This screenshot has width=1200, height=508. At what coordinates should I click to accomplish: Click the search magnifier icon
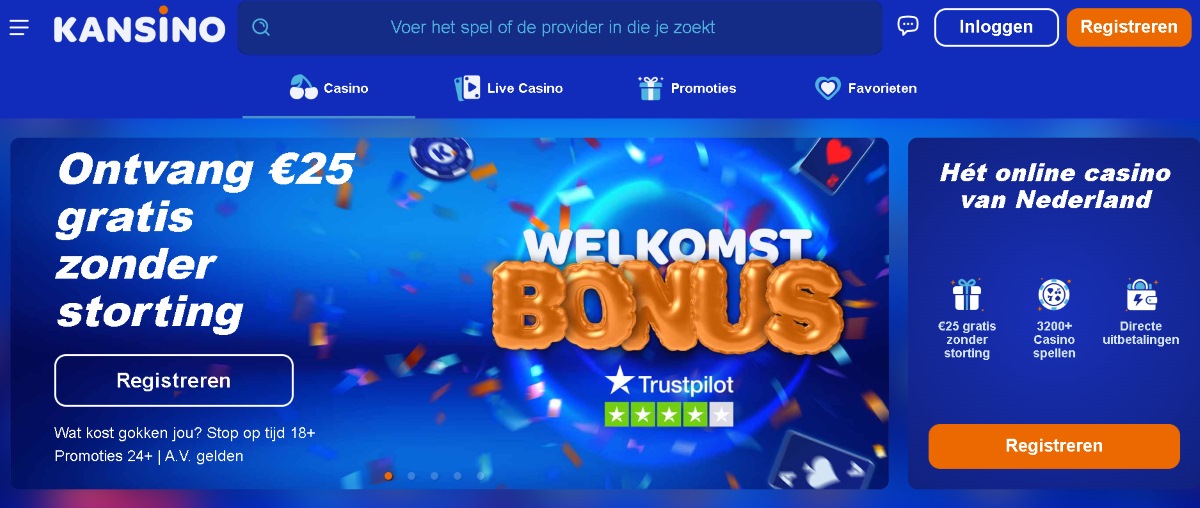[261, 28]
